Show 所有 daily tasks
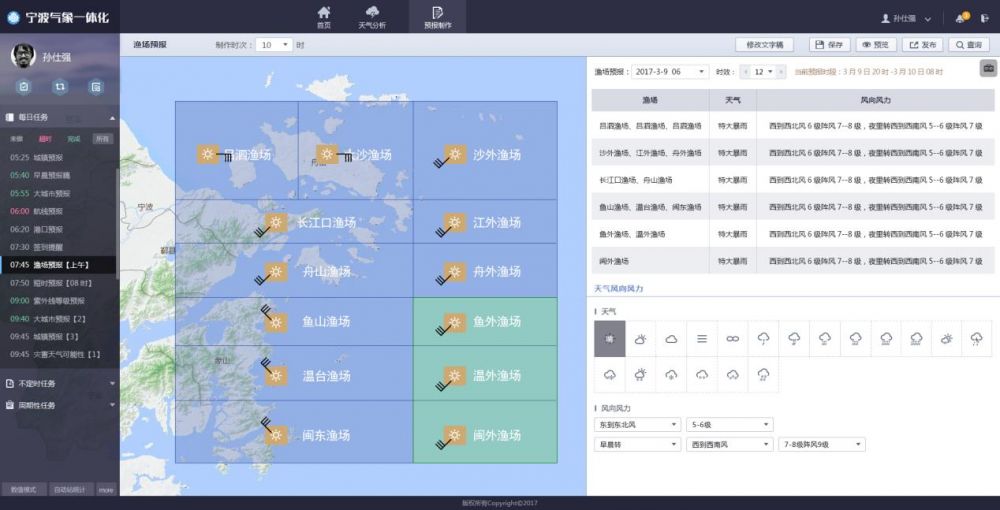Viewport: 1000px width, 510px height. [102, 139]
